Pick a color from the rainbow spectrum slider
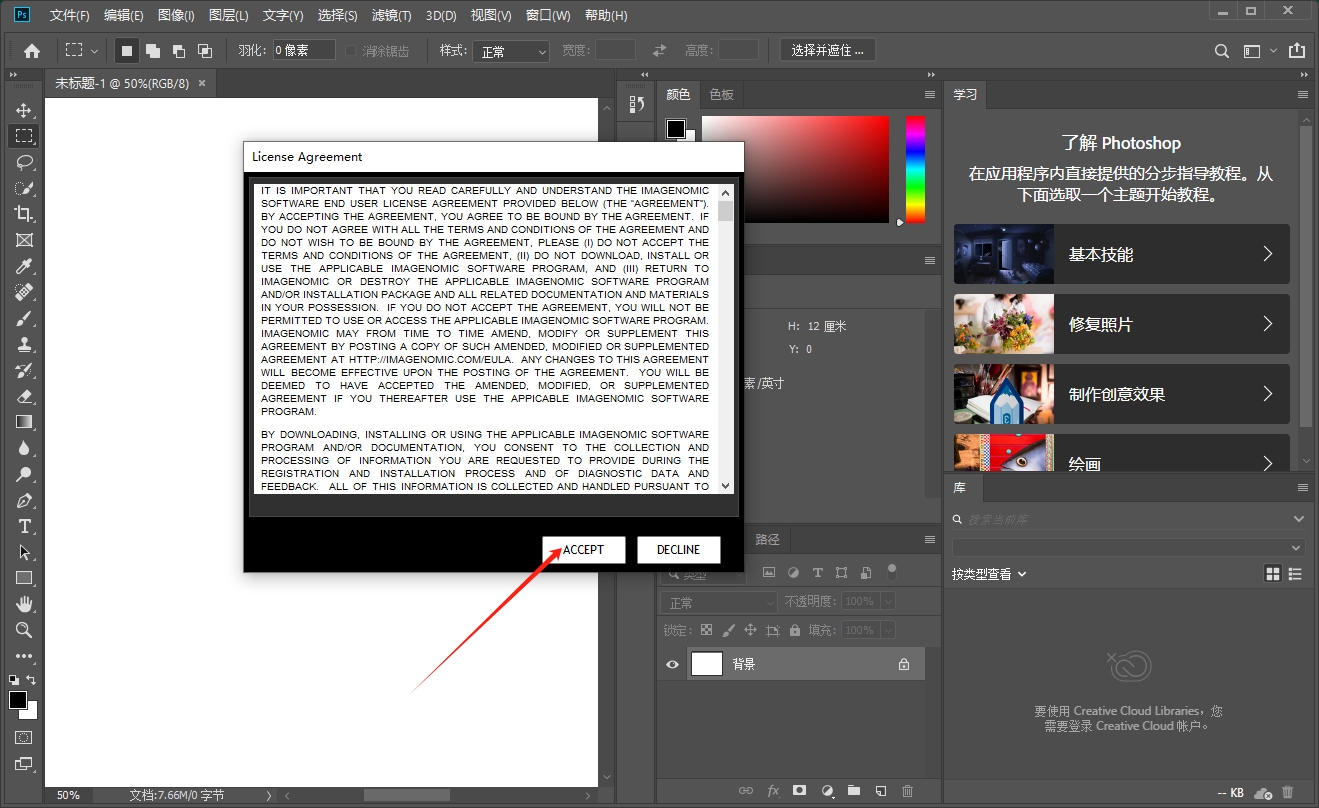 click(x=915, y=170)
